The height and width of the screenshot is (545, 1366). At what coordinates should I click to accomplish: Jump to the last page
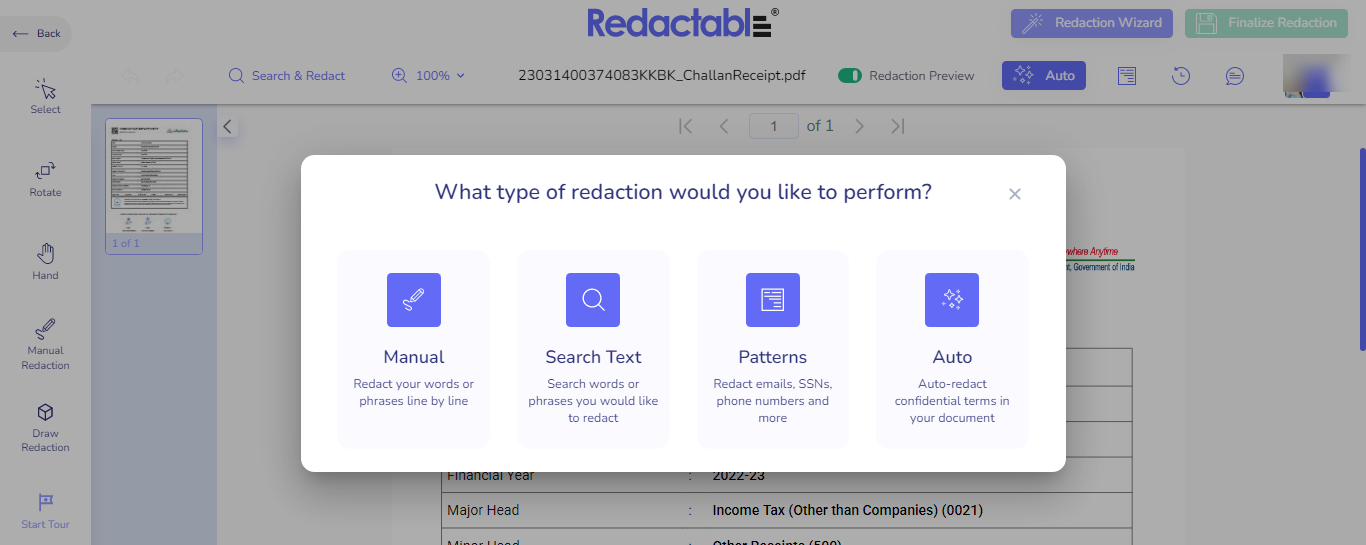(898, 126)
